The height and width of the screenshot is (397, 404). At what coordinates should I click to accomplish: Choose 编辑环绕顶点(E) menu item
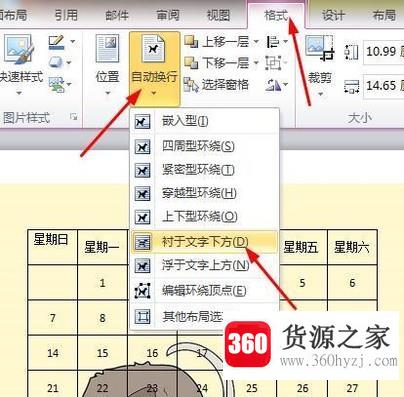(x=204, y=291)
